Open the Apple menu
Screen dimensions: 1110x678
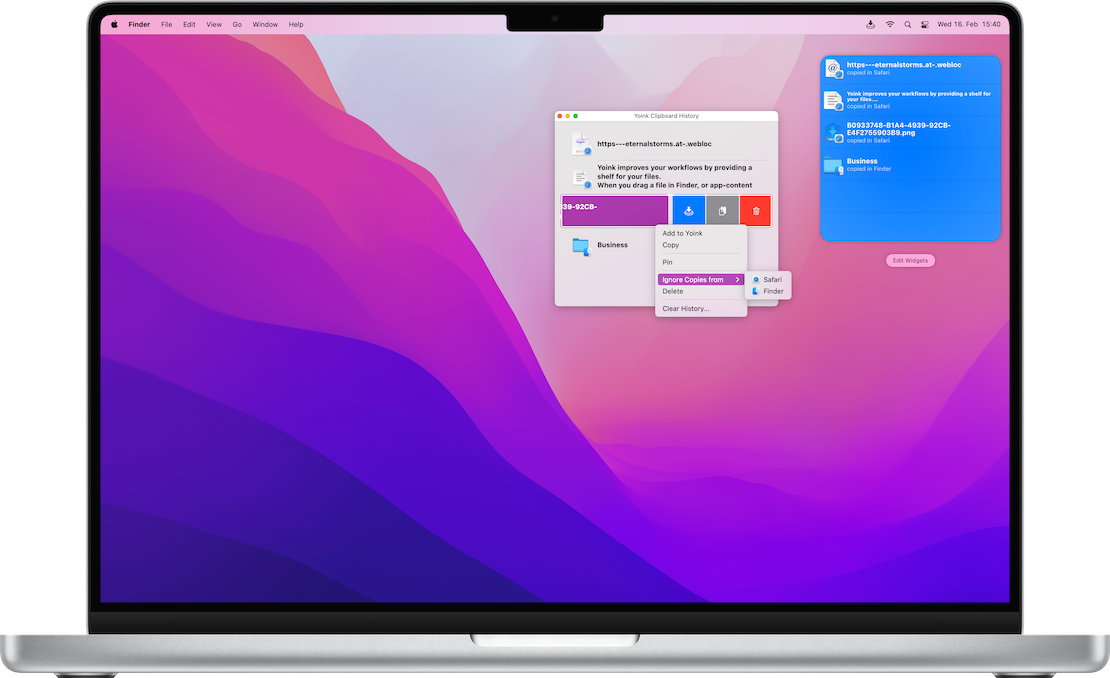[114, 24]
